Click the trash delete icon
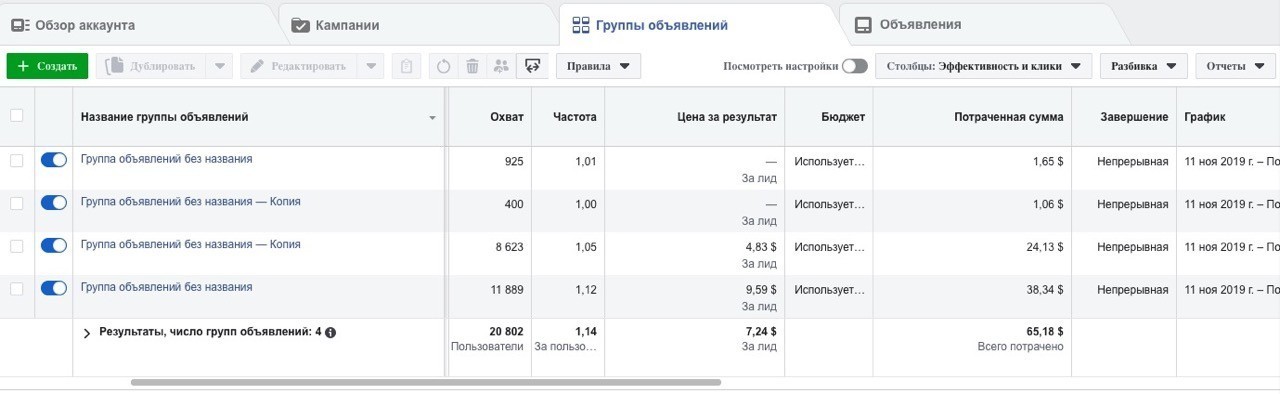Image resolution: width=1280 pixels, height=394 pixels. (x=472, y=66)
